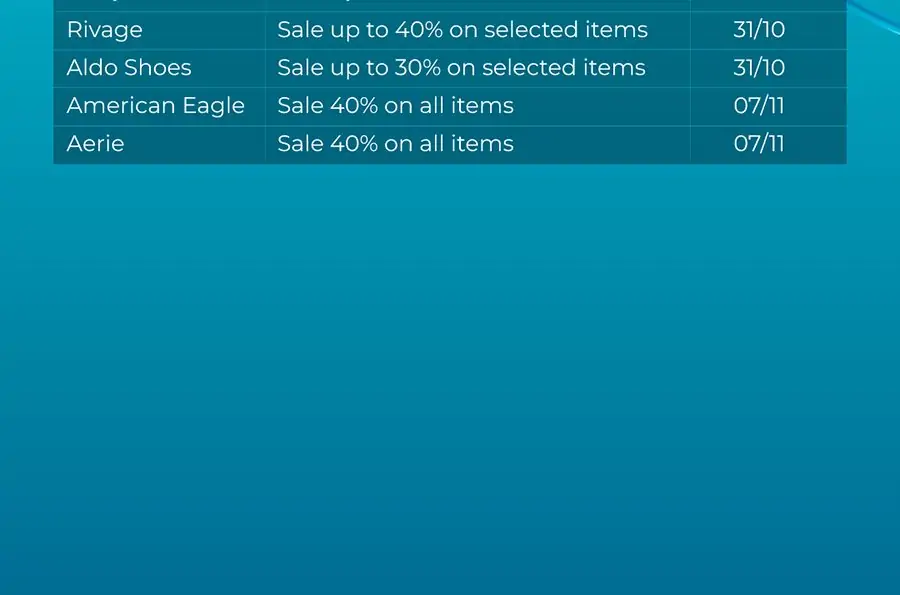Select Aldo Shoes' 30% sale offer text

tap(461, 68)
